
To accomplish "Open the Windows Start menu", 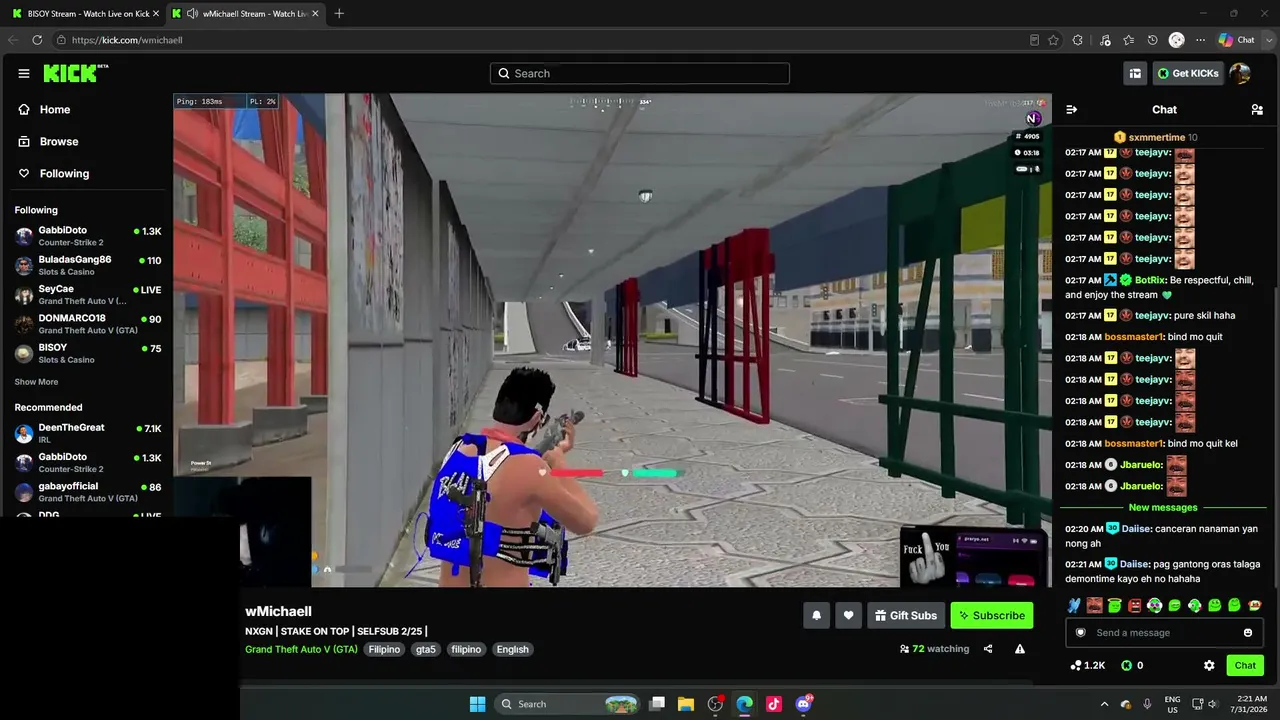I will 477,704.
